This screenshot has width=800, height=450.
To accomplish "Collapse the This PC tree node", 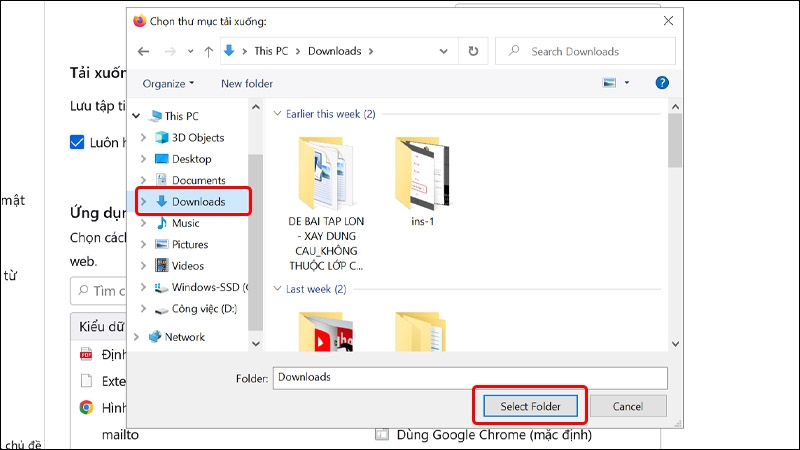I will click(136, 116).
